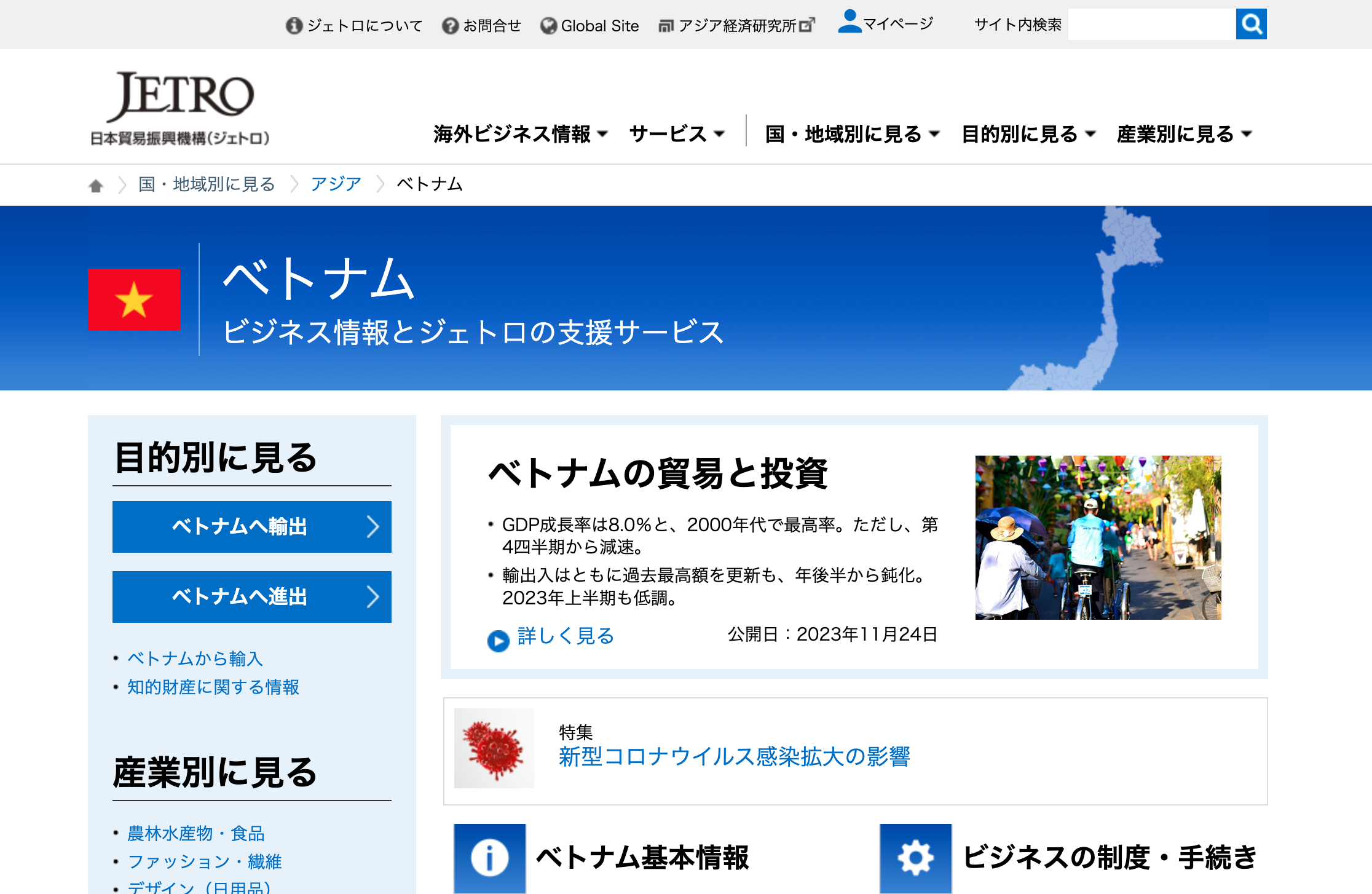The width and height of the screenshot is (1372, 894).
Task: Click the ベトナム基本情報 info icon
Action: [x=489, y=857]
